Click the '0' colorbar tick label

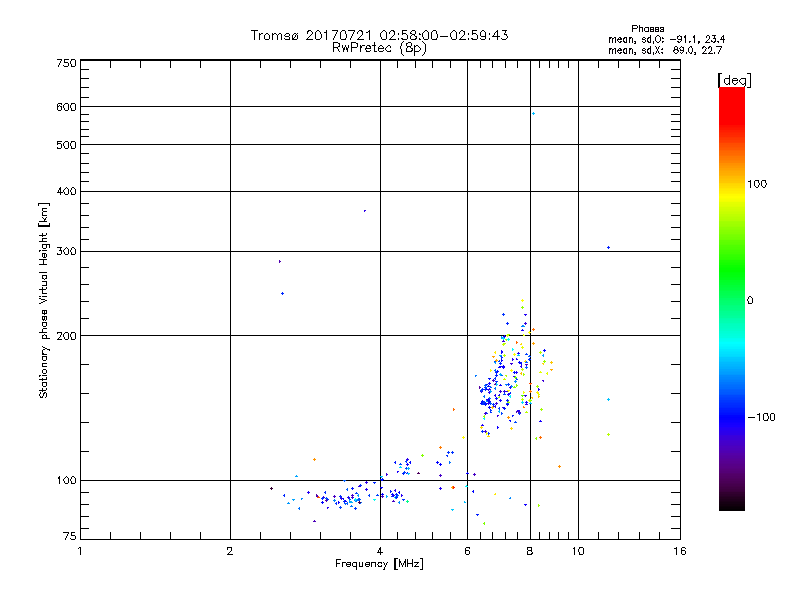click(x=749, y=301)
